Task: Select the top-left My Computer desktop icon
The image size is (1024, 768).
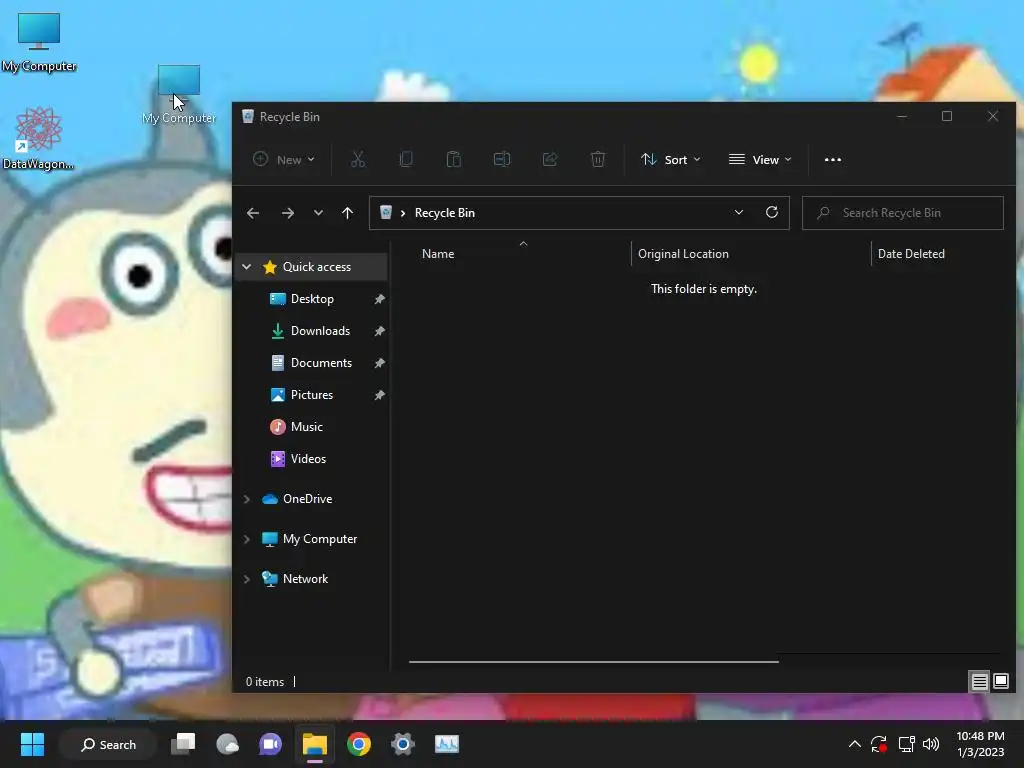Action: [x=39, y=42]
